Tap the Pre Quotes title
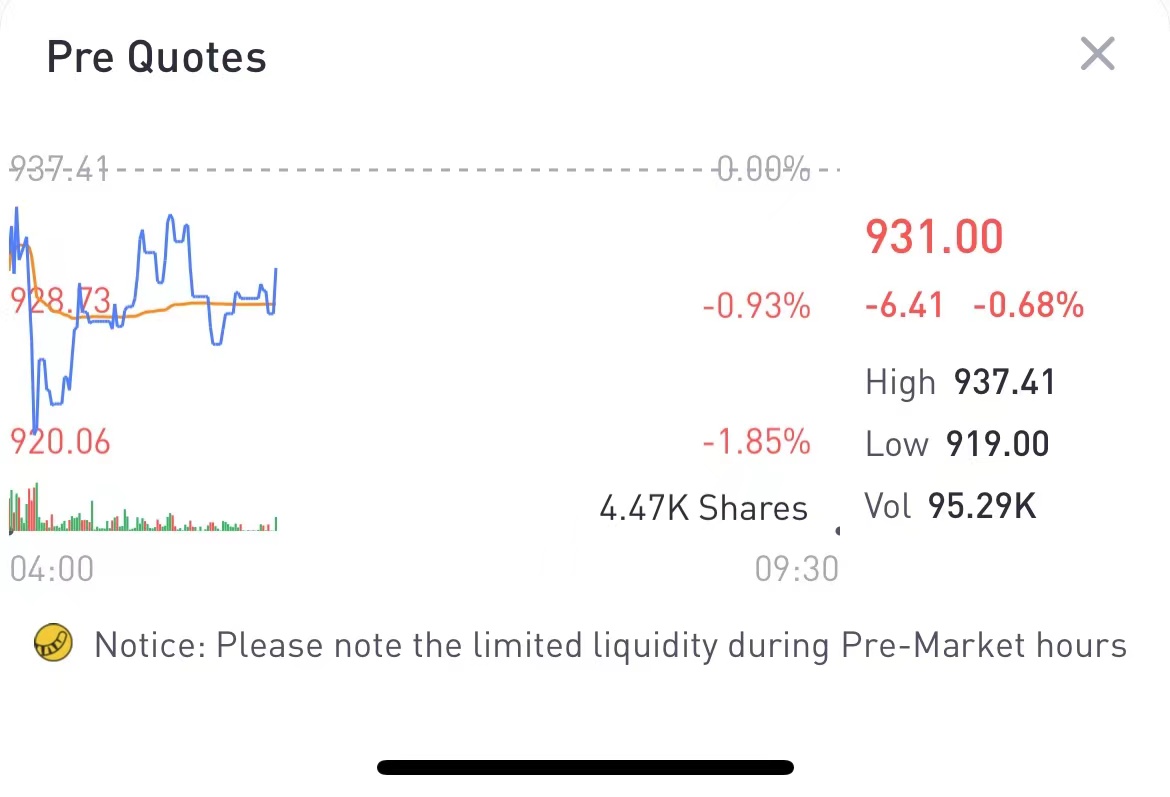Image resolution: width=1170 pixels, height=797 pixels. point(157,57)
